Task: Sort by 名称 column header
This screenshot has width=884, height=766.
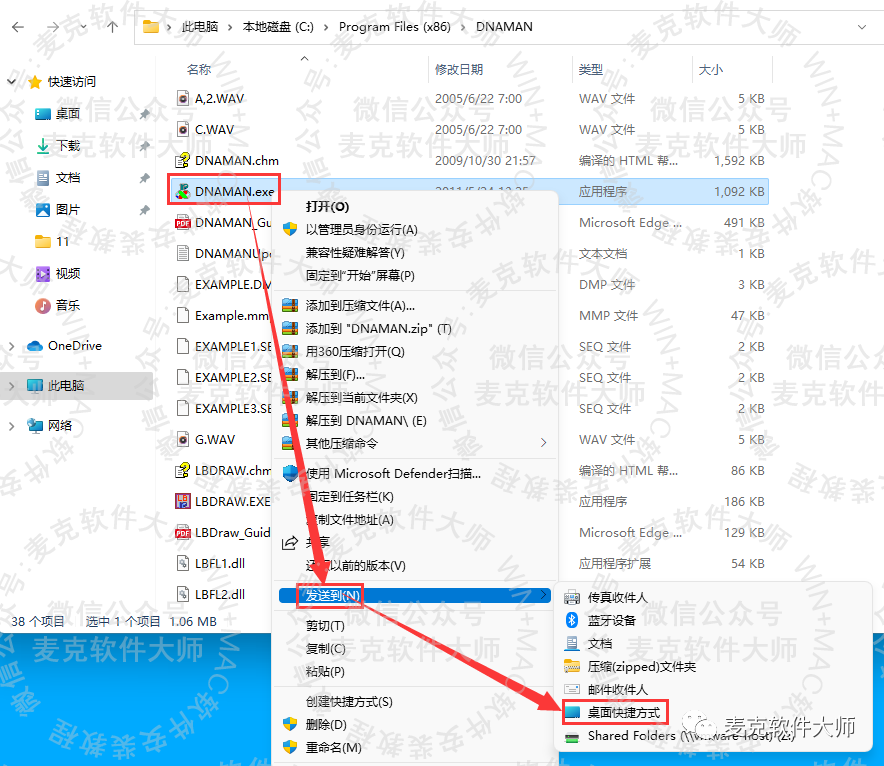Action: click(x=199, y=69)
